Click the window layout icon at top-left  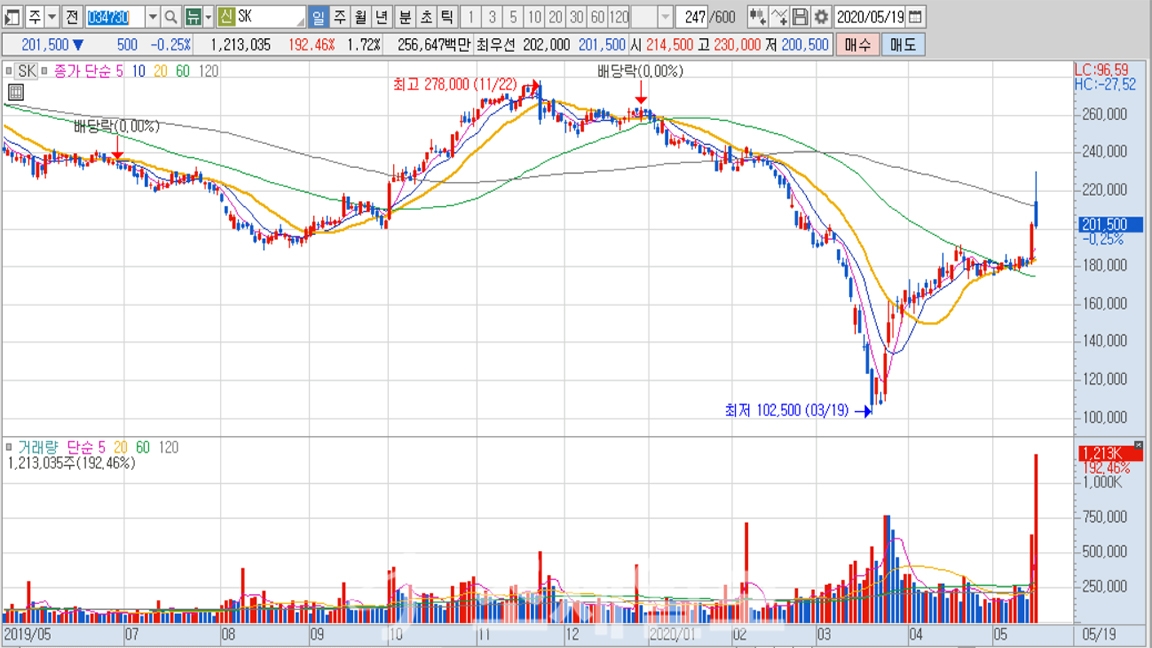(x=12, y=17)
